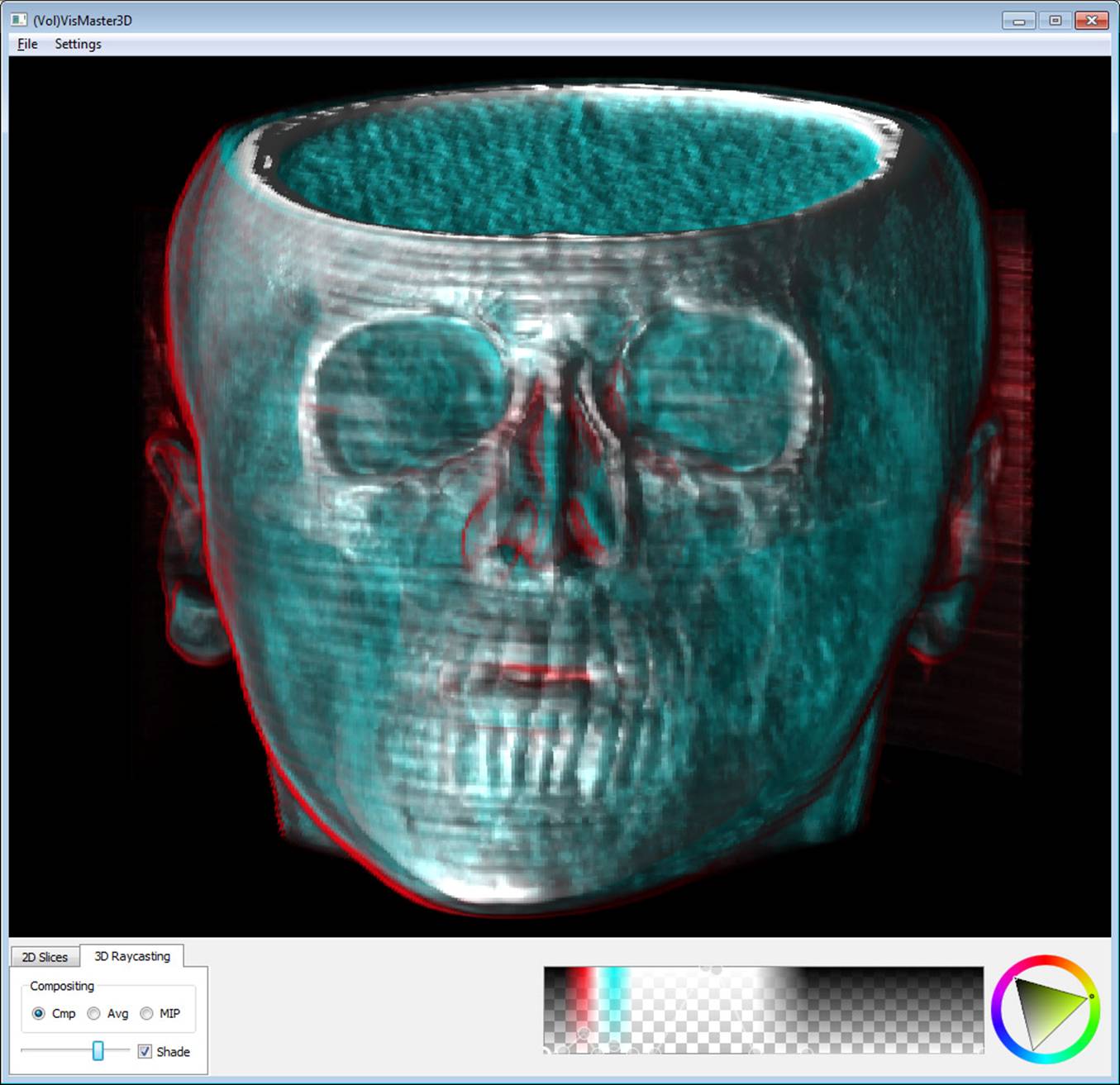Screen dimensions: 1120x1085
Task: Select the Cmp compositing radio button
Action: [38, 1013]
